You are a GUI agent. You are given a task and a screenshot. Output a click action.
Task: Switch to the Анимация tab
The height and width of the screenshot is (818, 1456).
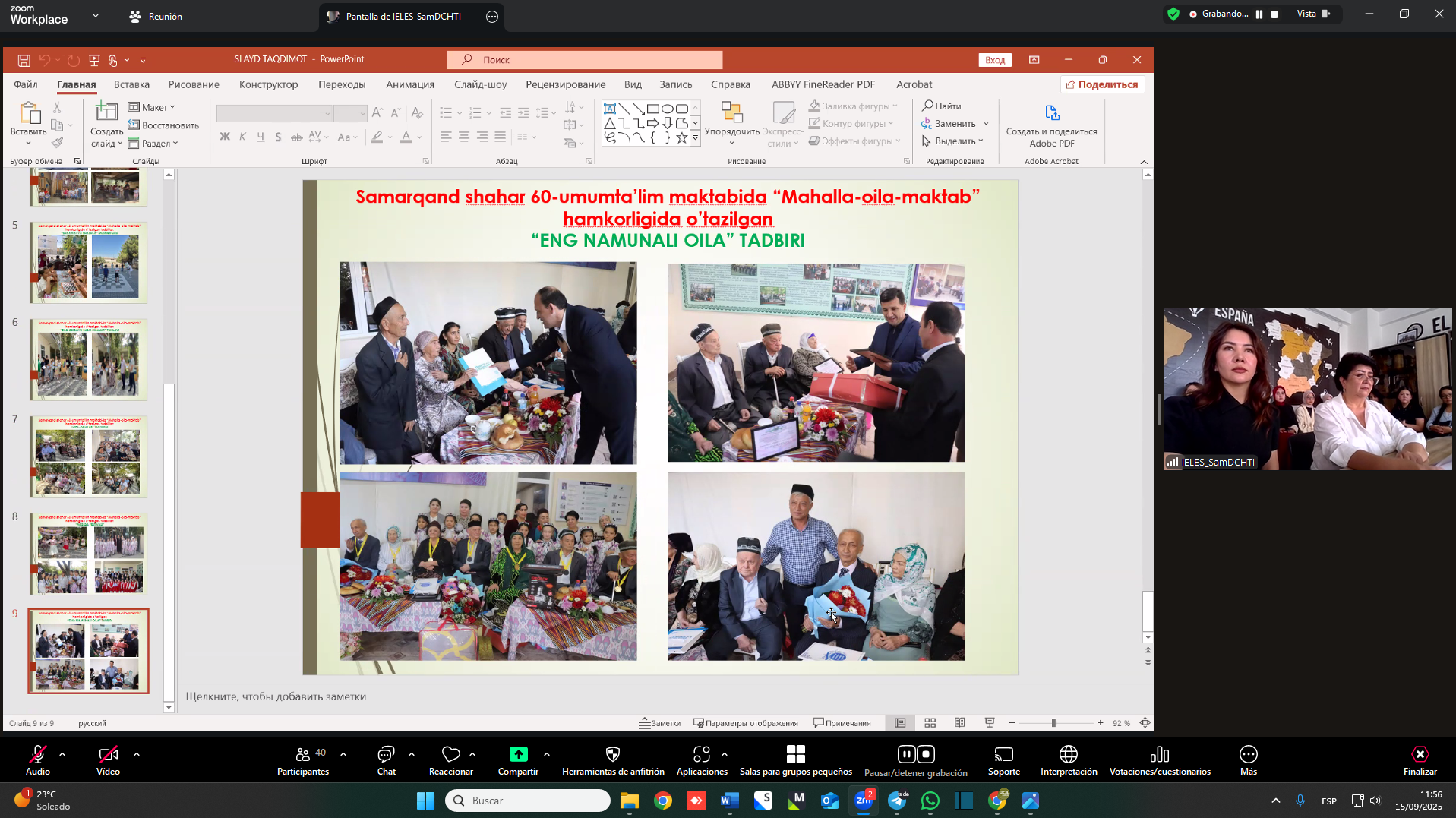(x=410, y=84)
